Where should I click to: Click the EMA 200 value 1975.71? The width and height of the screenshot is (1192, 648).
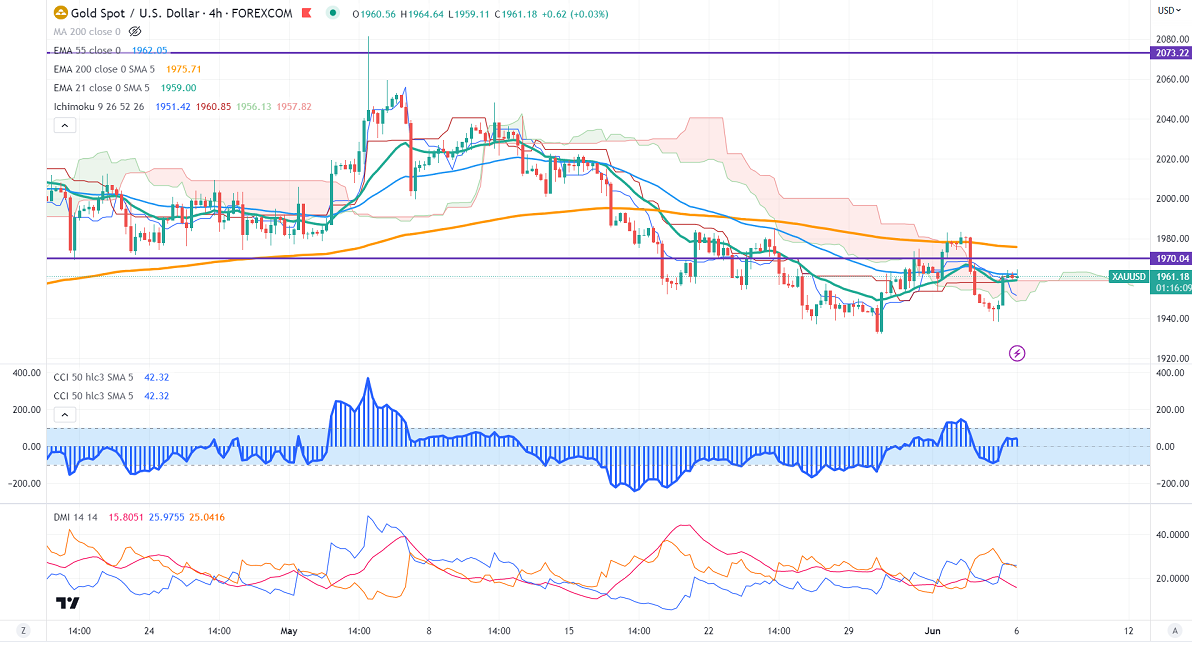[x=183, y=69]
